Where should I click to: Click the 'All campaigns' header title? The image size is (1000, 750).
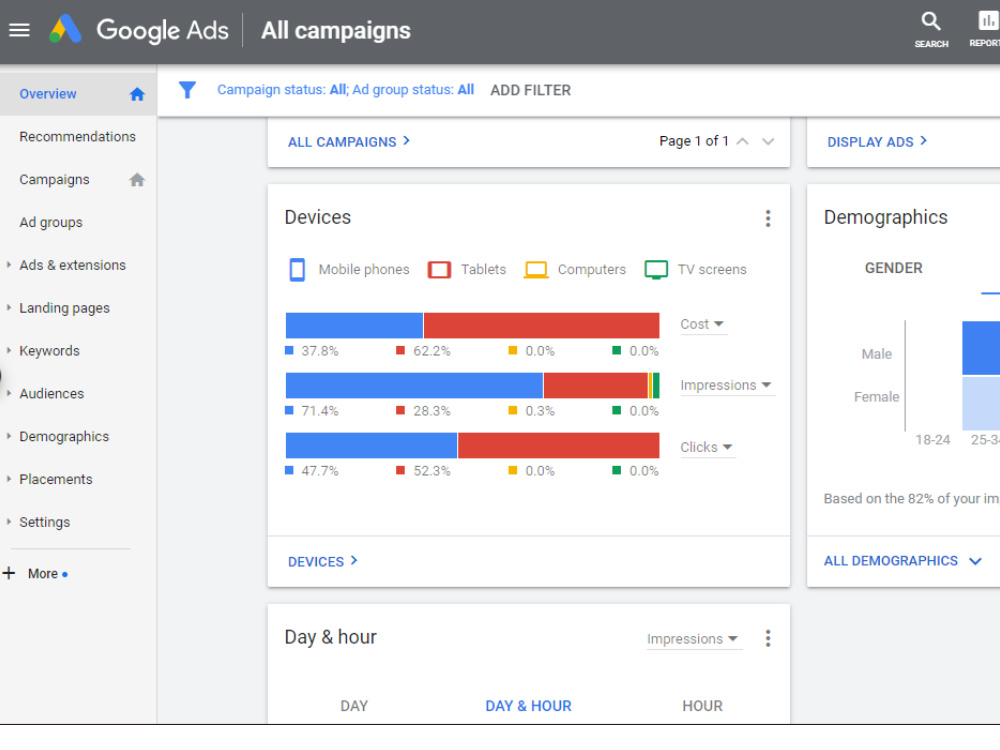coord(336,30)
